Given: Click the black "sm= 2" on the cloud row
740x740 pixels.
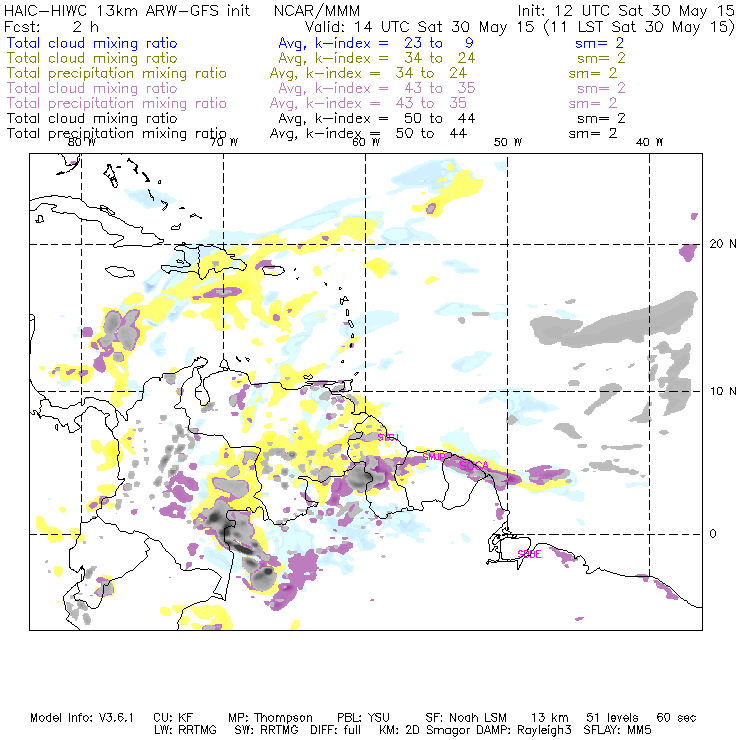Looking at the screenshot, I should (601, 118).
